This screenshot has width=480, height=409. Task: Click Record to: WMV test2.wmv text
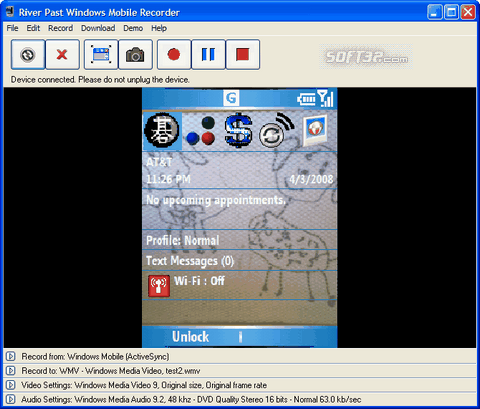(x=111, y=371)
